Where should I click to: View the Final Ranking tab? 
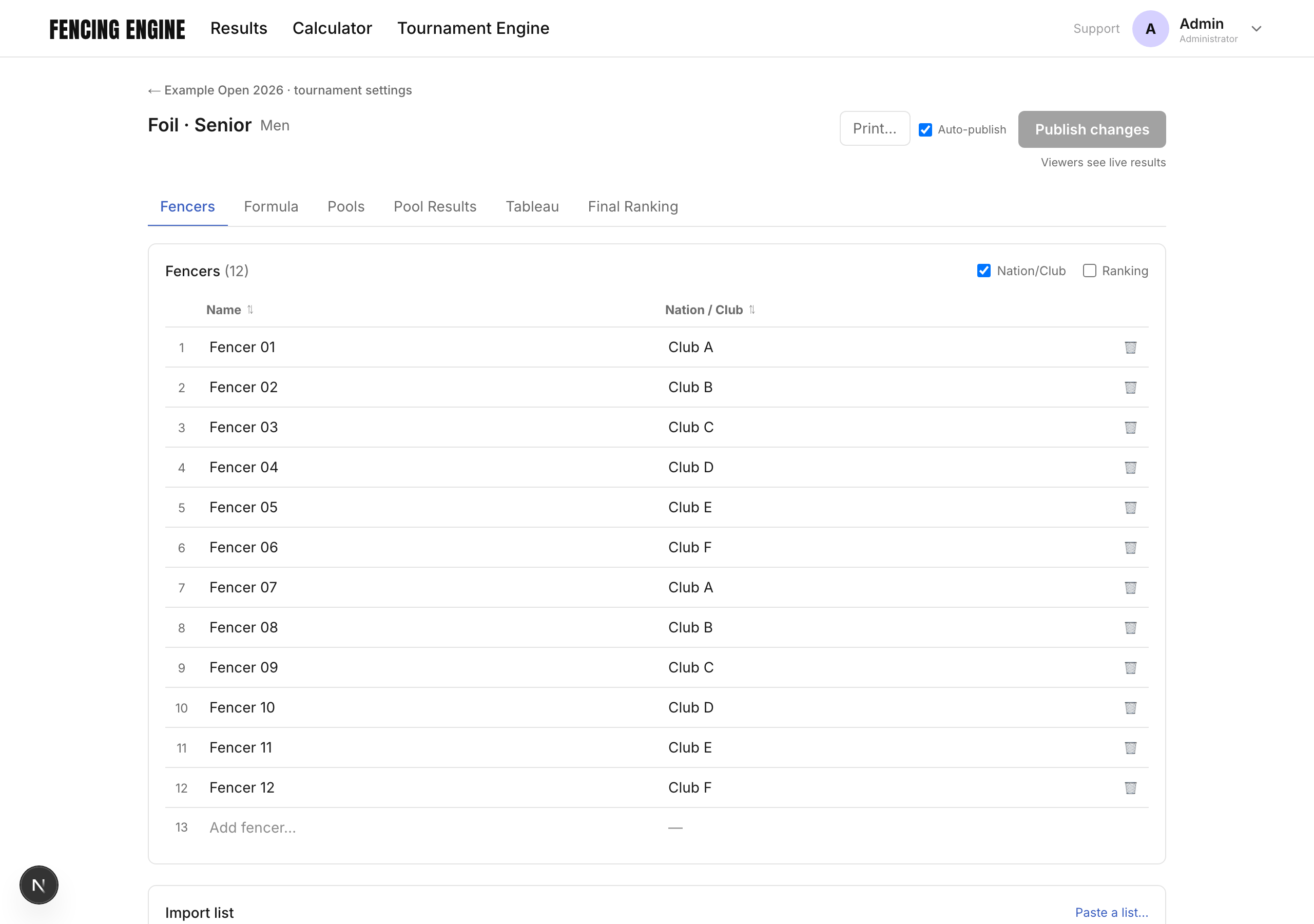click(x=633, y=207)
